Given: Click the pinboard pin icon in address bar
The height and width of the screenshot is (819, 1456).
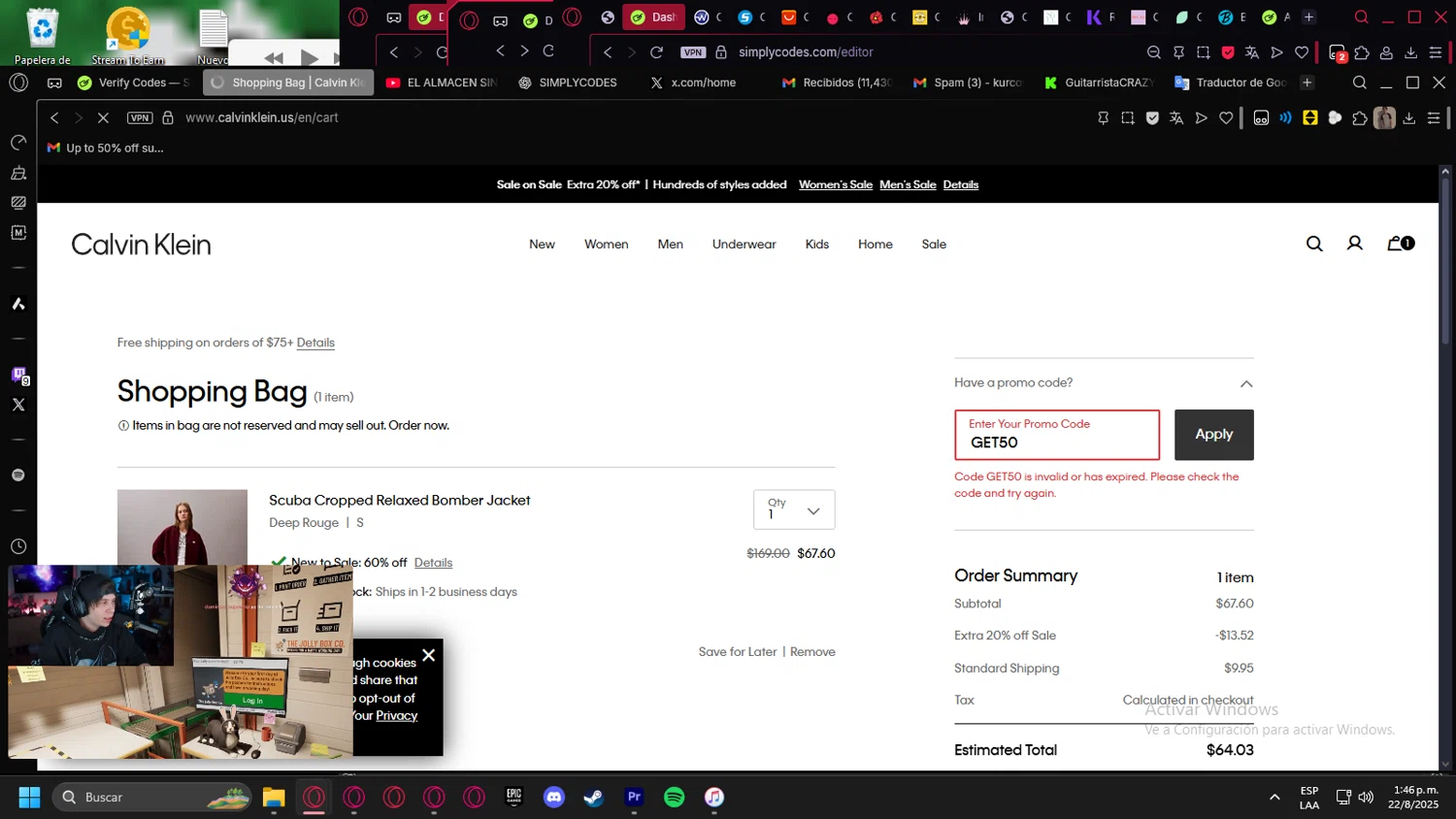Looking at the screenshot, I should coord(1103,117).
